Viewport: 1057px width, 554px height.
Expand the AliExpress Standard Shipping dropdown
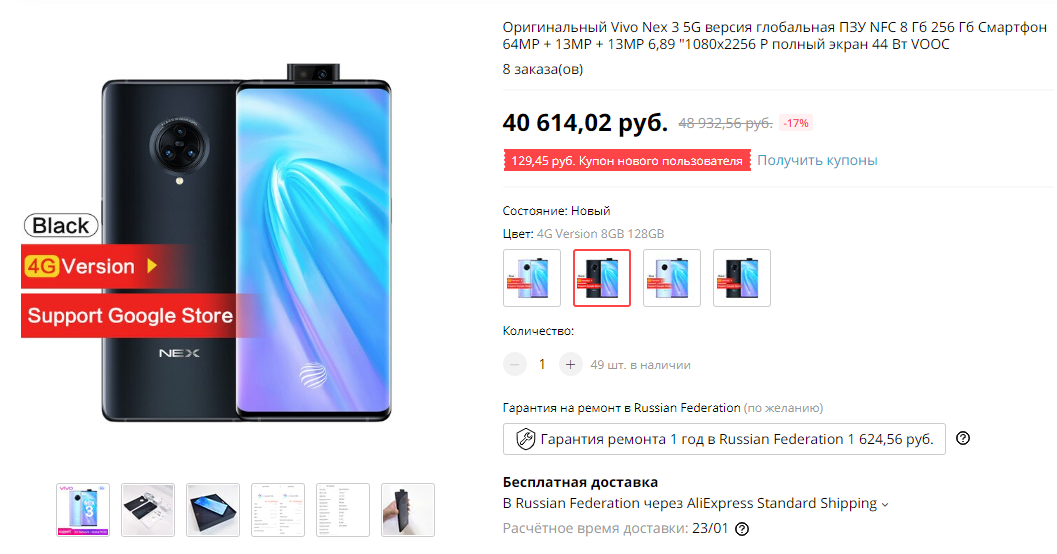pos(885,505)
